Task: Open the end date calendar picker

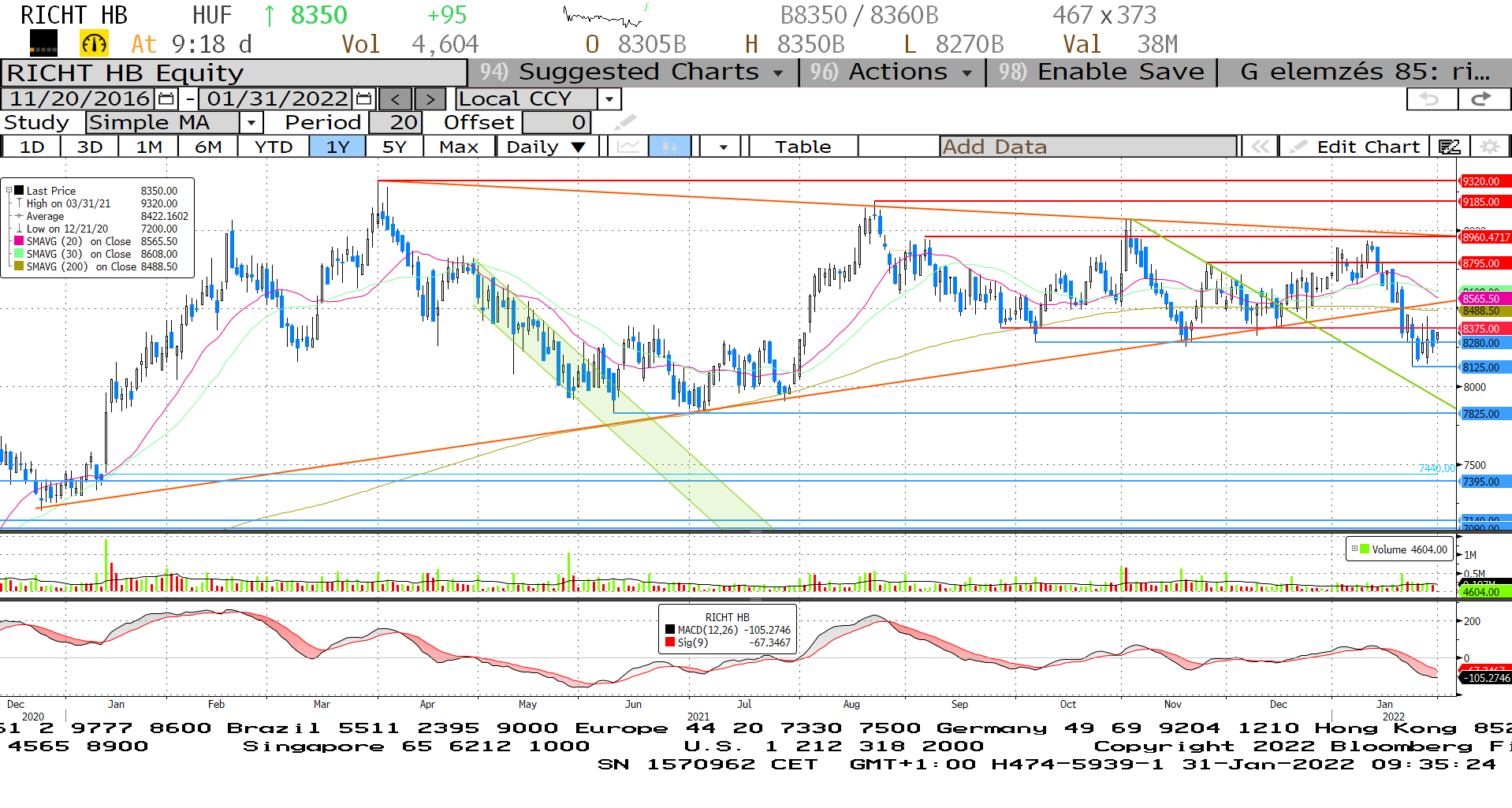Action: [x=364, y=99]
